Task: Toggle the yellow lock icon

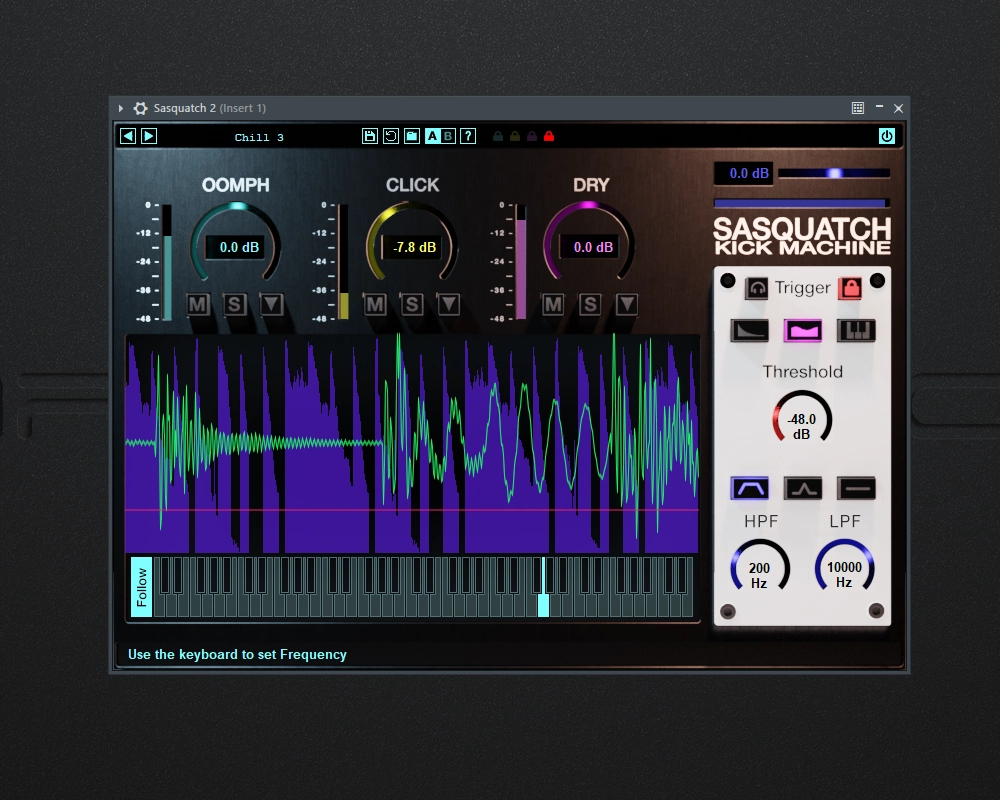Action: coord(515,136)
